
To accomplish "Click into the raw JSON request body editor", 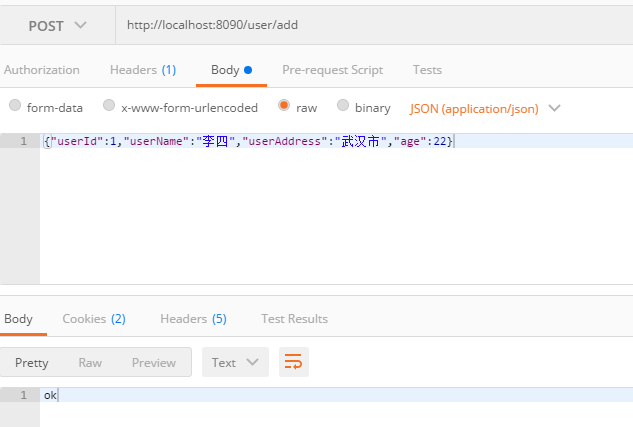I will pos(336,210).
